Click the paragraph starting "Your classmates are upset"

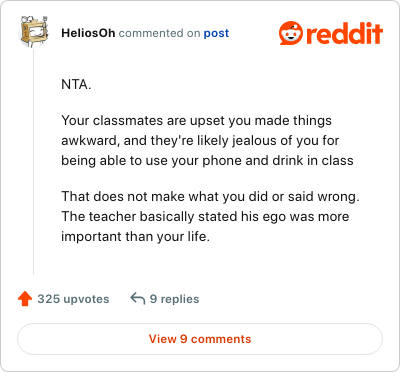click(x=207, y=140)
